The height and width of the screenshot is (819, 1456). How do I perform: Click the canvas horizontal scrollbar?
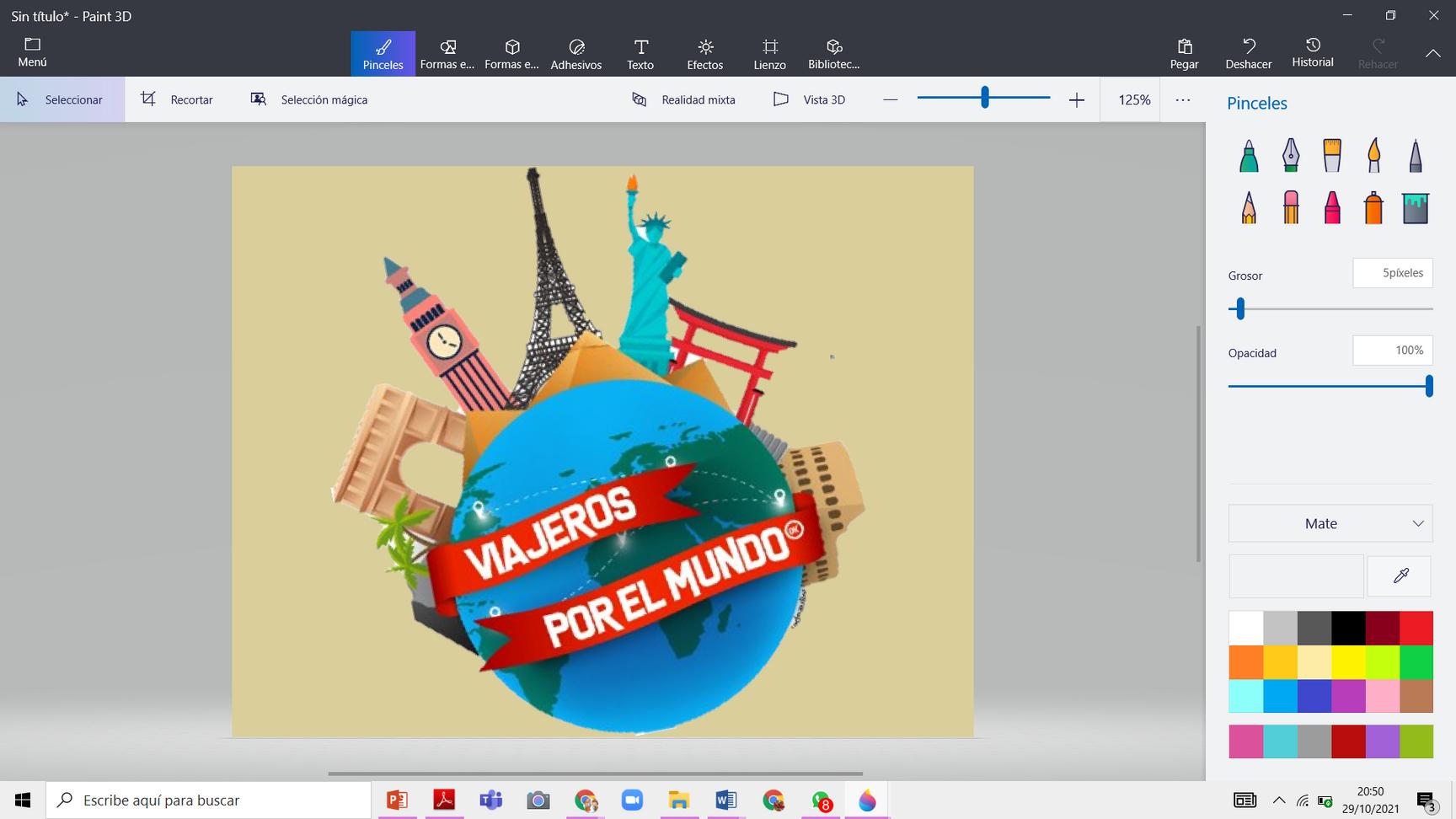click(595, 773)
